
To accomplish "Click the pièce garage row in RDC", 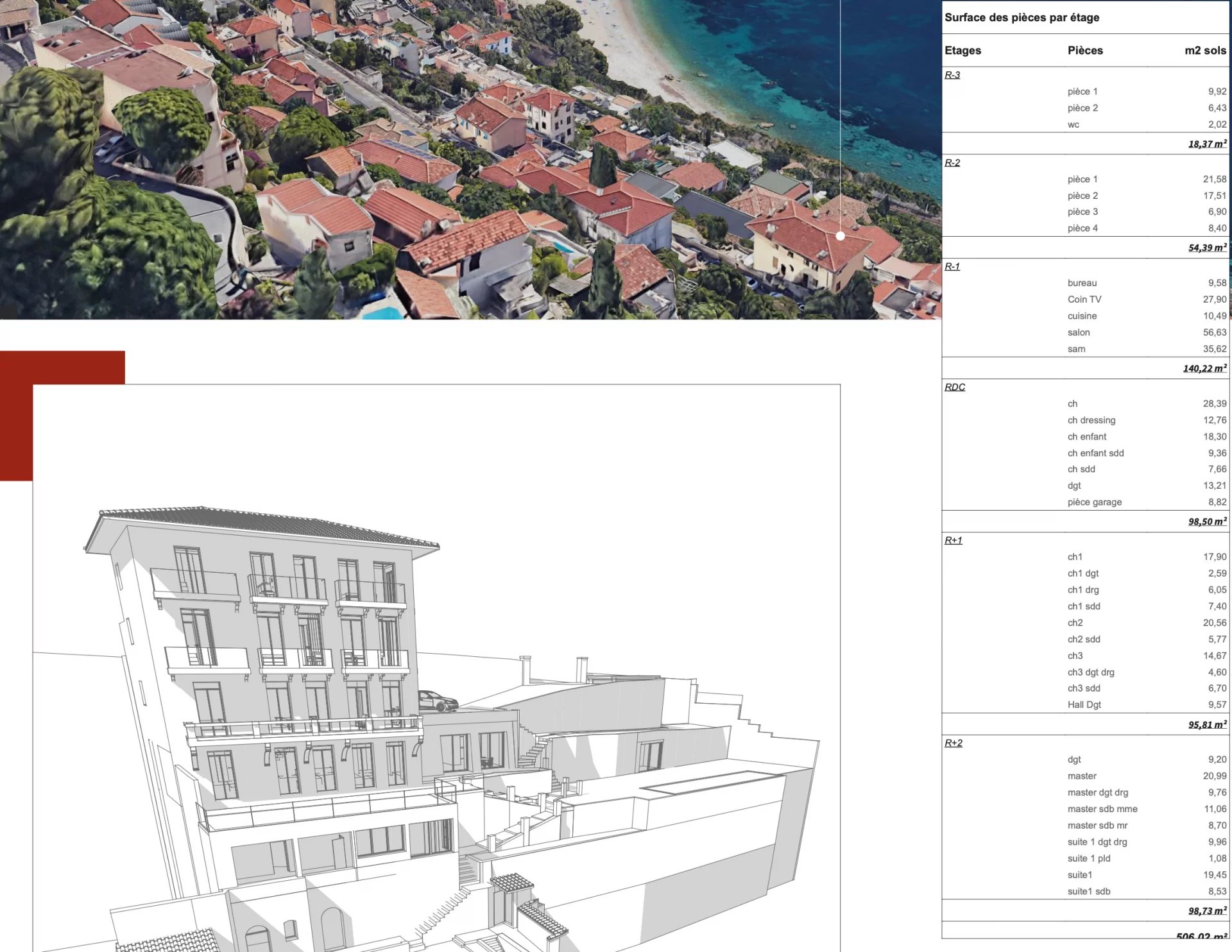I will [x=1094, y=502].
